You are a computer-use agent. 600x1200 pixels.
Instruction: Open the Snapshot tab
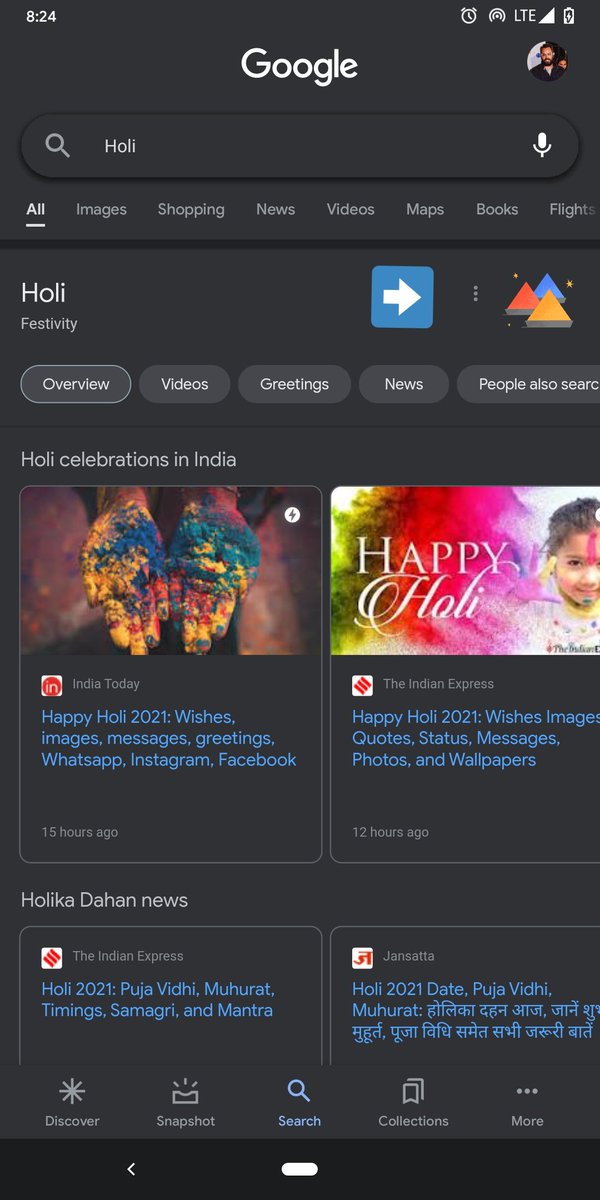[186, 1104]
